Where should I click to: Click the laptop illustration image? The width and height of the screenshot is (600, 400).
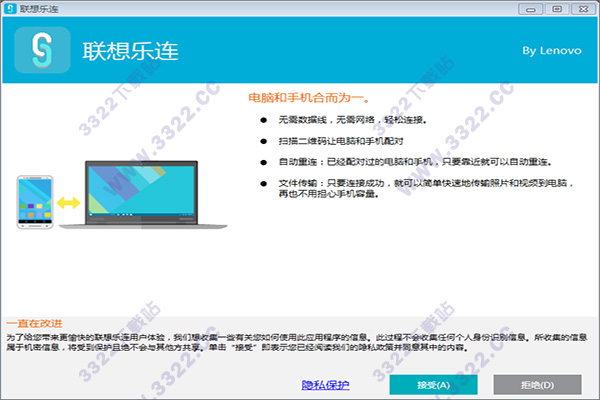click(x=142, y=195)
